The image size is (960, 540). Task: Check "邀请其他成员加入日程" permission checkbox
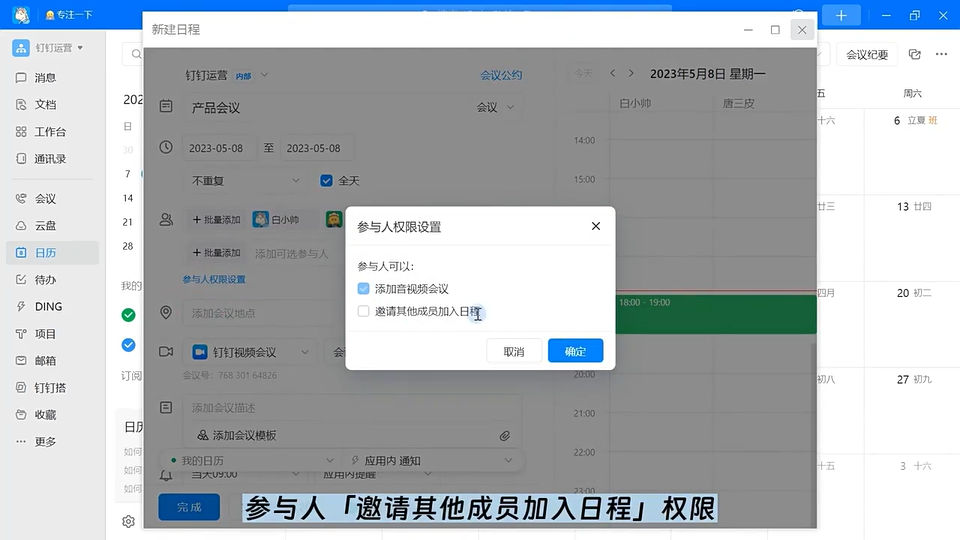coord(364,312)
